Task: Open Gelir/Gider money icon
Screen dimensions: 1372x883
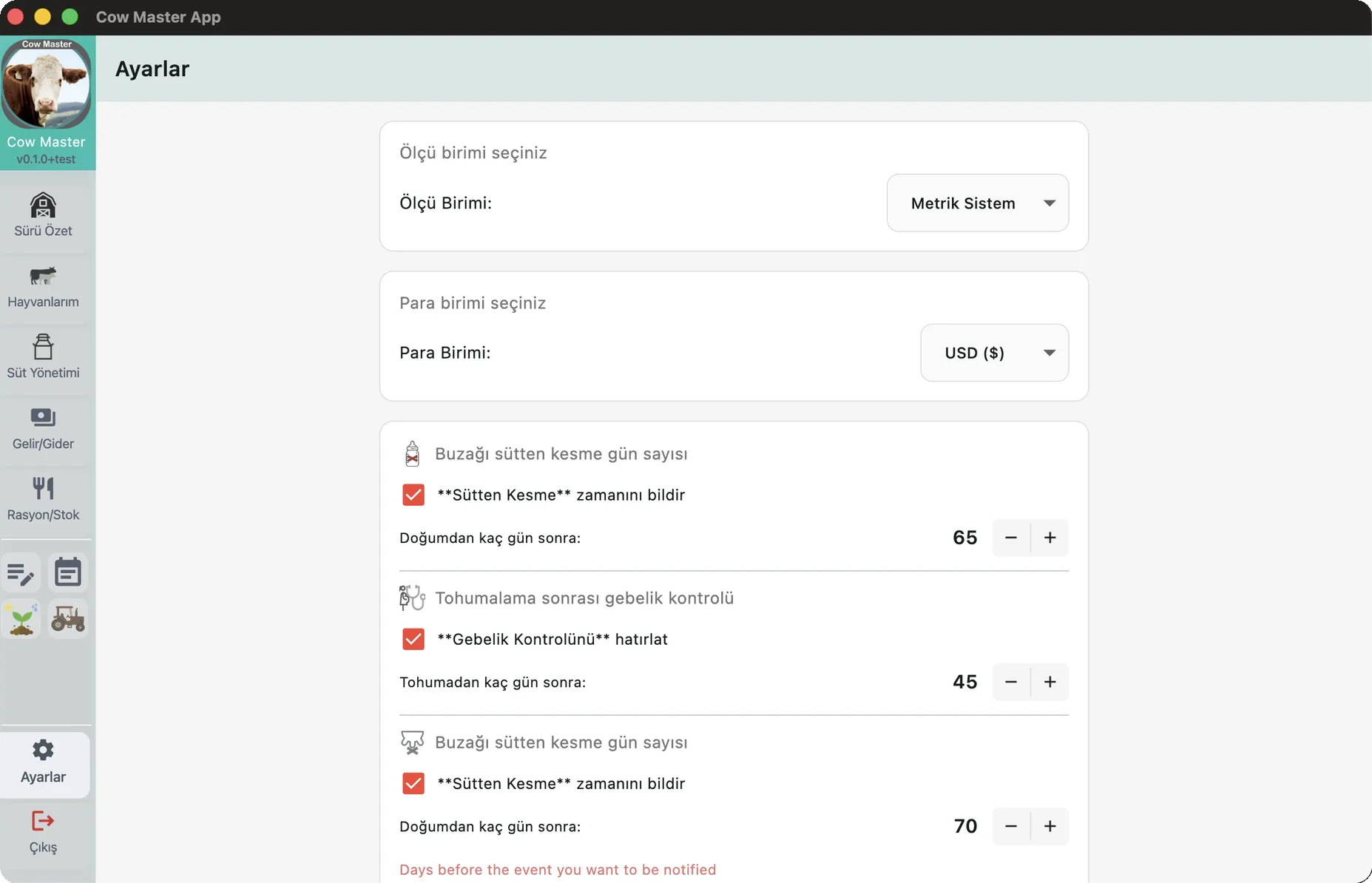Action: [x=43, y=419]
